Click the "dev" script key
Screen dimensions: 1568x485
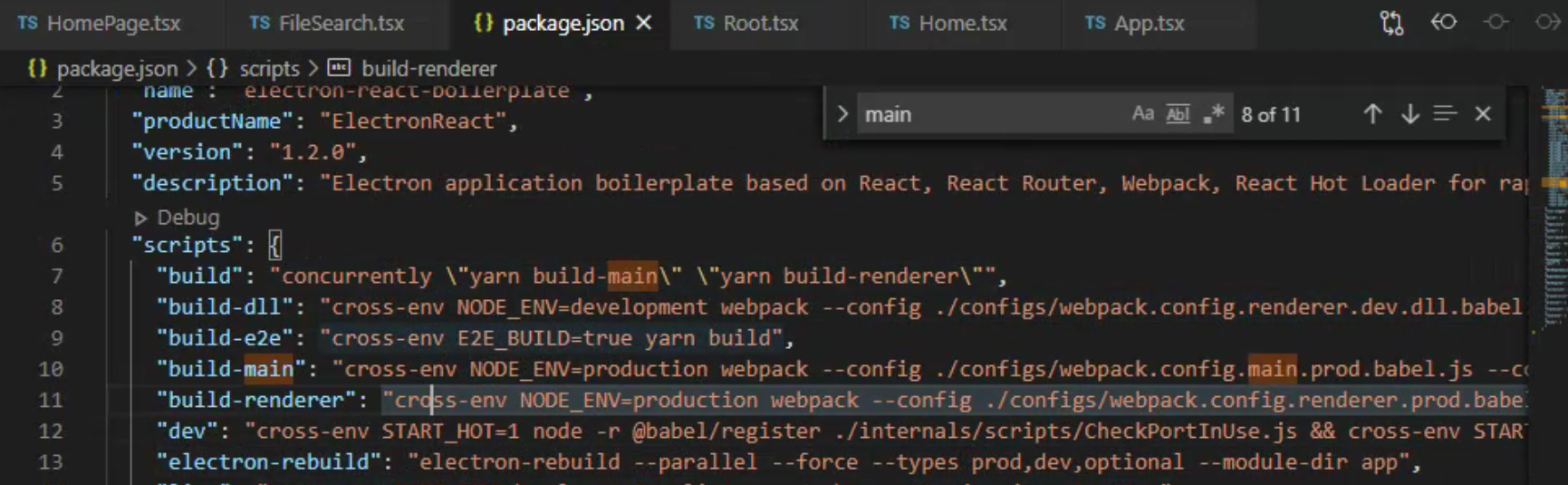click(188, 432)
